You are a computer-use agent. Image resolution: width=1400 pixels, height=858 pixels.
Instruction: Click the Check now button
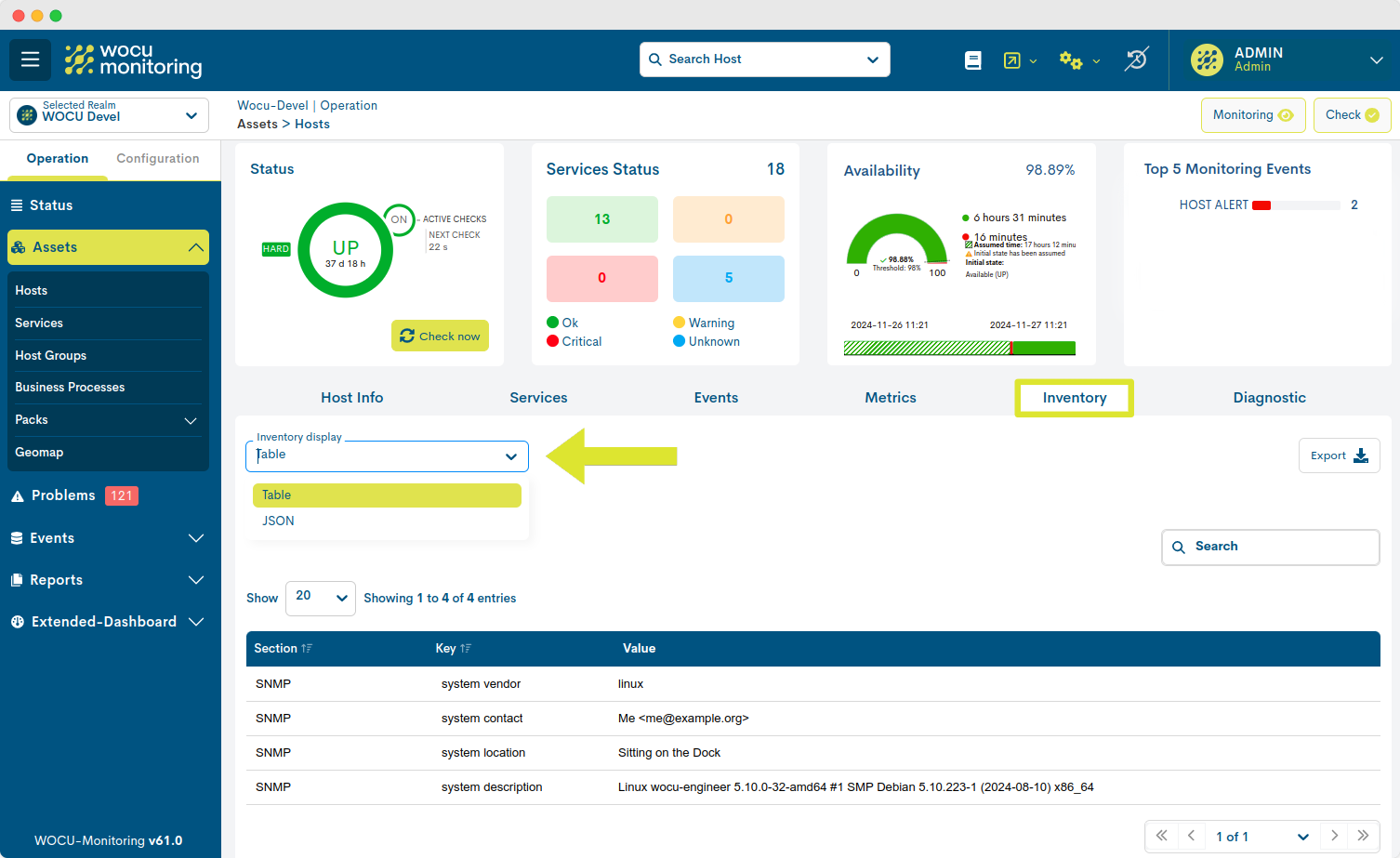click(x=440, y=336)
